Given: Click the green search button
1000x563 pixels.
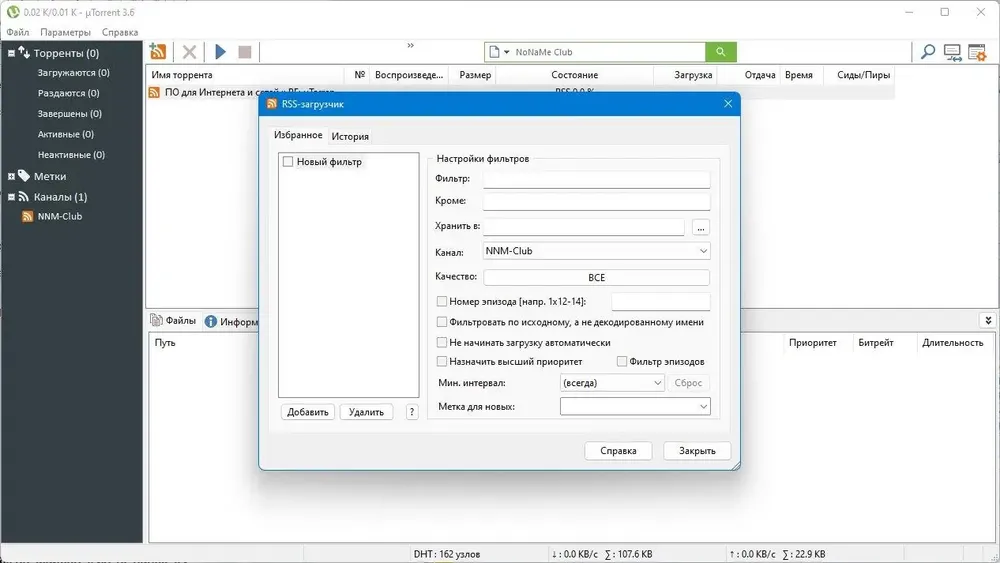Looking at the screenshot, I should (x=721, y=52).
